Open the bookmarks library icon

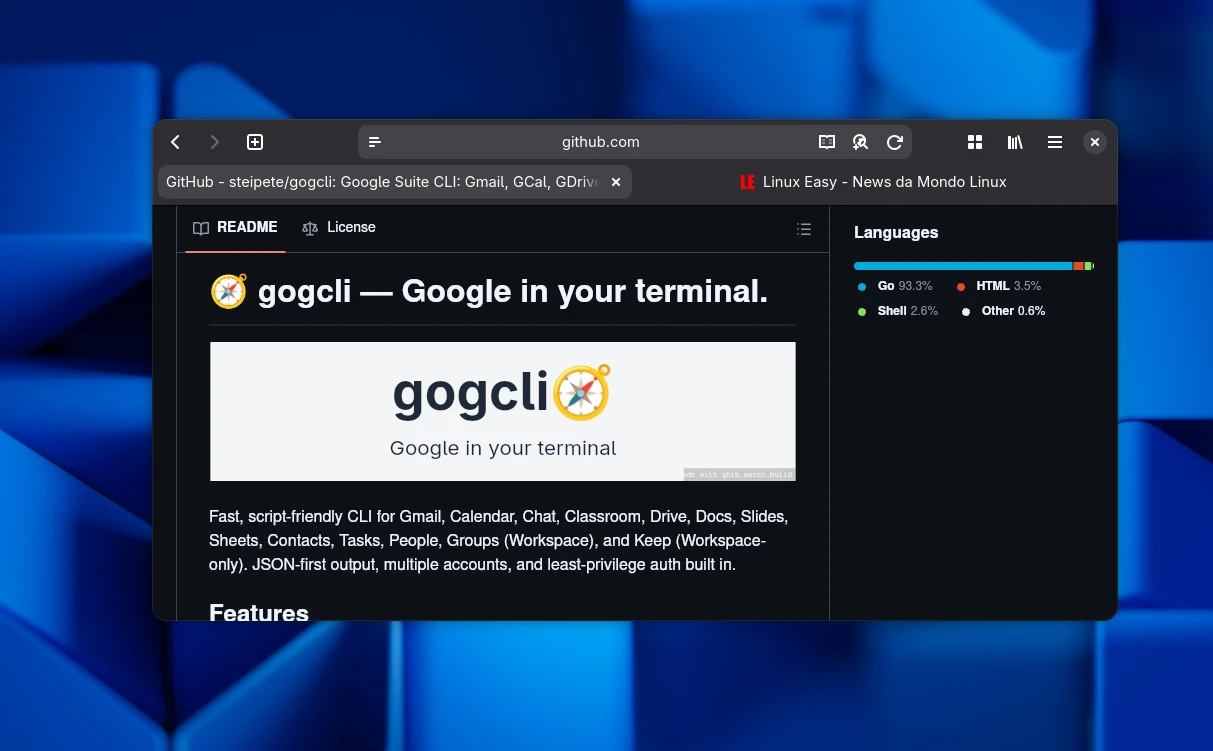coord(1015,142)
